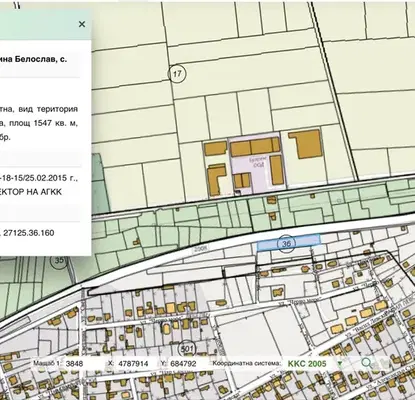The width and height of the screenshot is (415, 400).
Task: Click the panel line mentioning АГКК
Action: 31,192
